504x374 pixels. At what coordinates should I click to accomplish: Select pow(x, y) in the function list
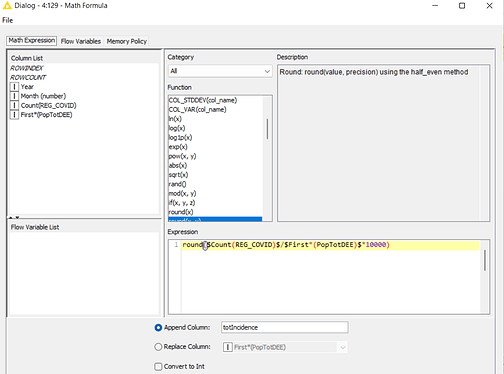(182, 156)
